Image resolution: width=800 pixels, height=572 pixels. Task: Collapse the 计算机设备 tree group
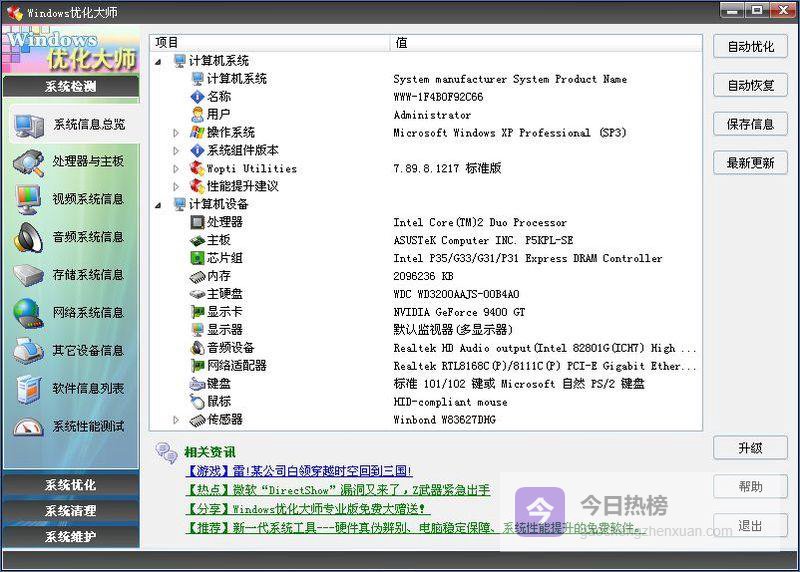pyautogui.click(x=159, y=205)
